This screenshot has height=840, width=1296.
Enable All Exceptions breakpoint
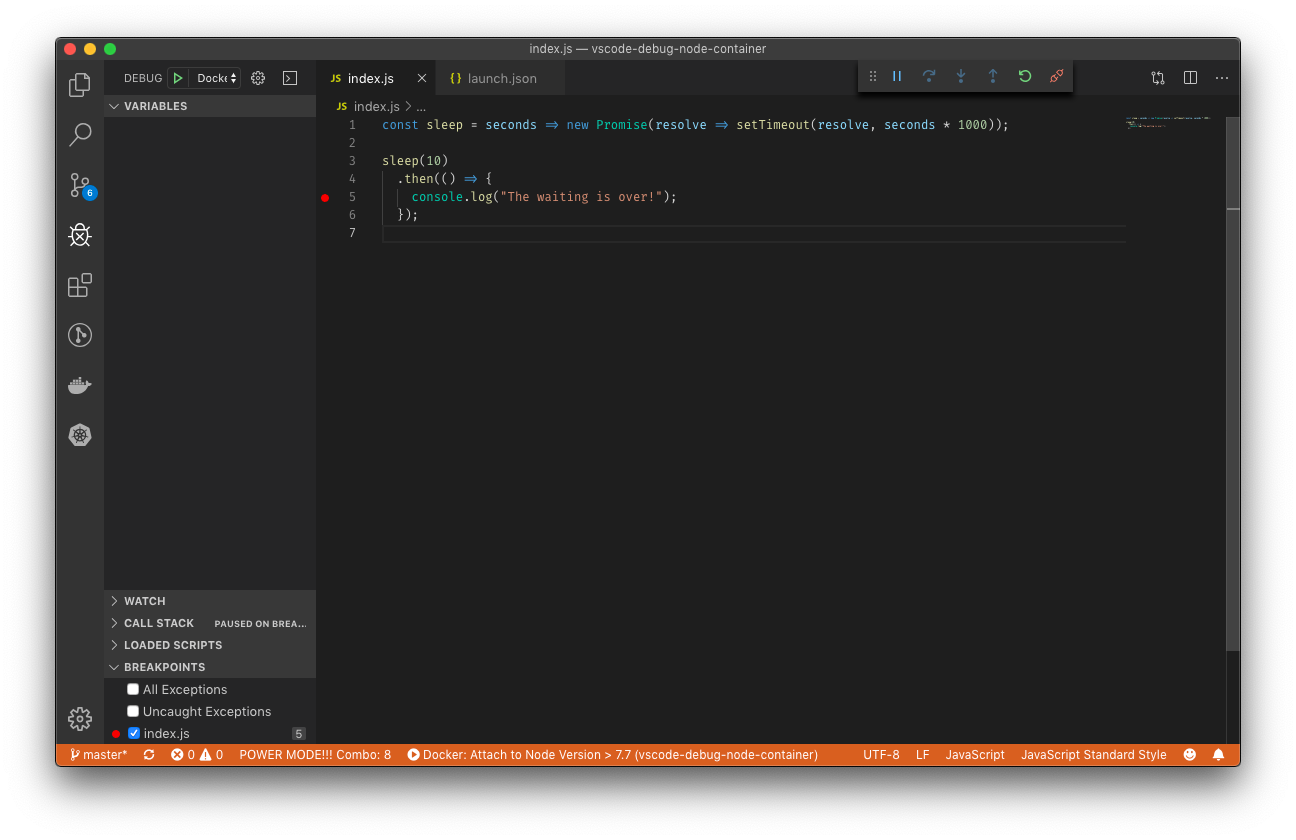tap(133, 689)
